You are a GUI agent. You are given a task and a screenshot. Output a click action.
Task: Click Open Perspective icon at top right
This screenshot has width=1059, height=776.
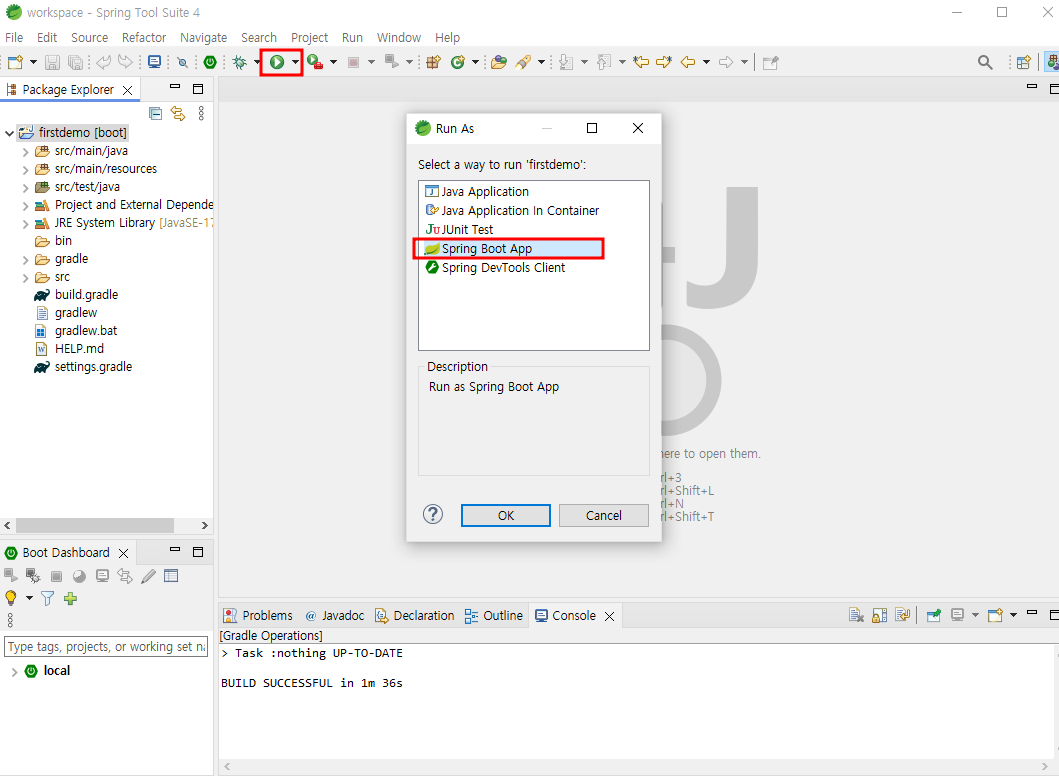[1024, 62]
